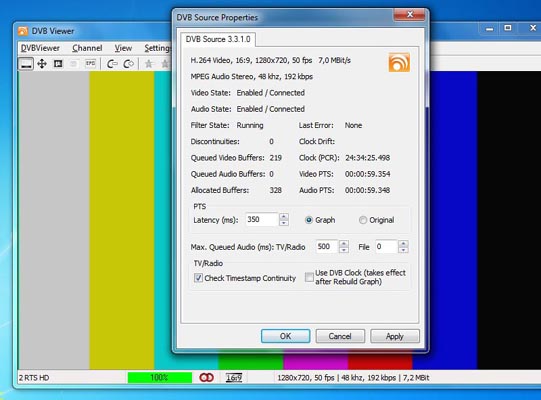Click the Latency (ms) input field showing 350
541x400 pixels.
click(261, 219)
